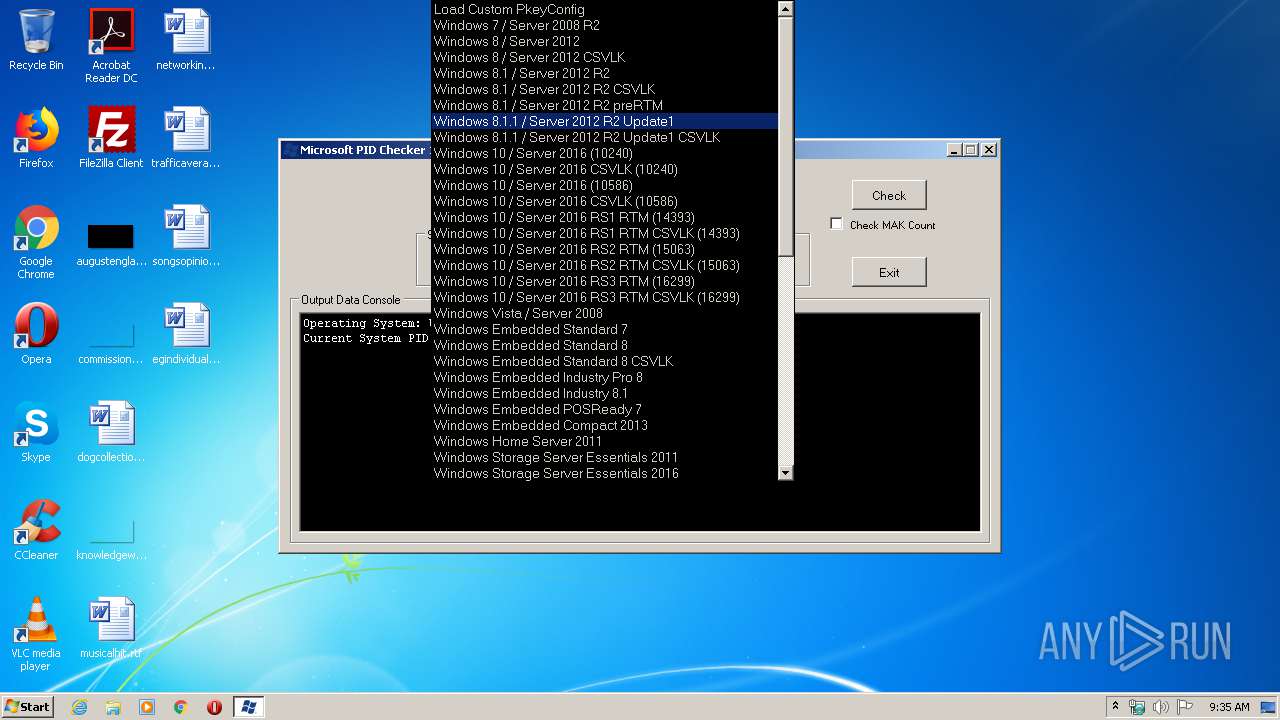This screenshot has width=1280, height=720.
Task: Enable the Check MAK Count checkbox
Action: coord(837,224)
